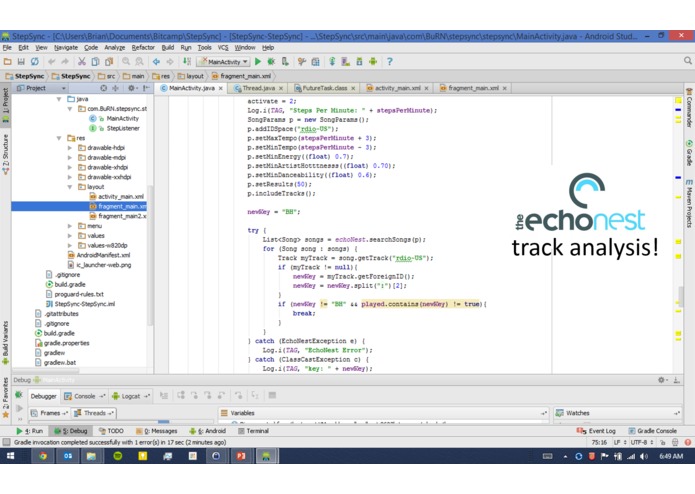This screenshot has height=494, width=695.
Task: Collapse the res folder node
Action: 59,138
